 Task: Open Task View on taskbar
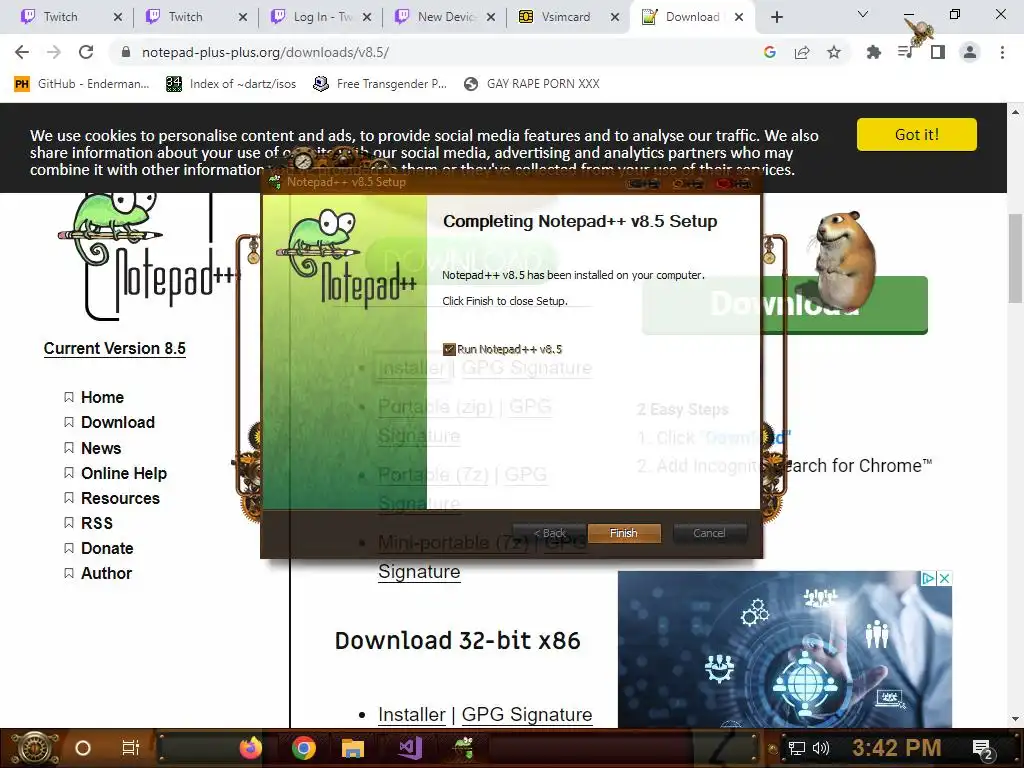tap(131, 748)
